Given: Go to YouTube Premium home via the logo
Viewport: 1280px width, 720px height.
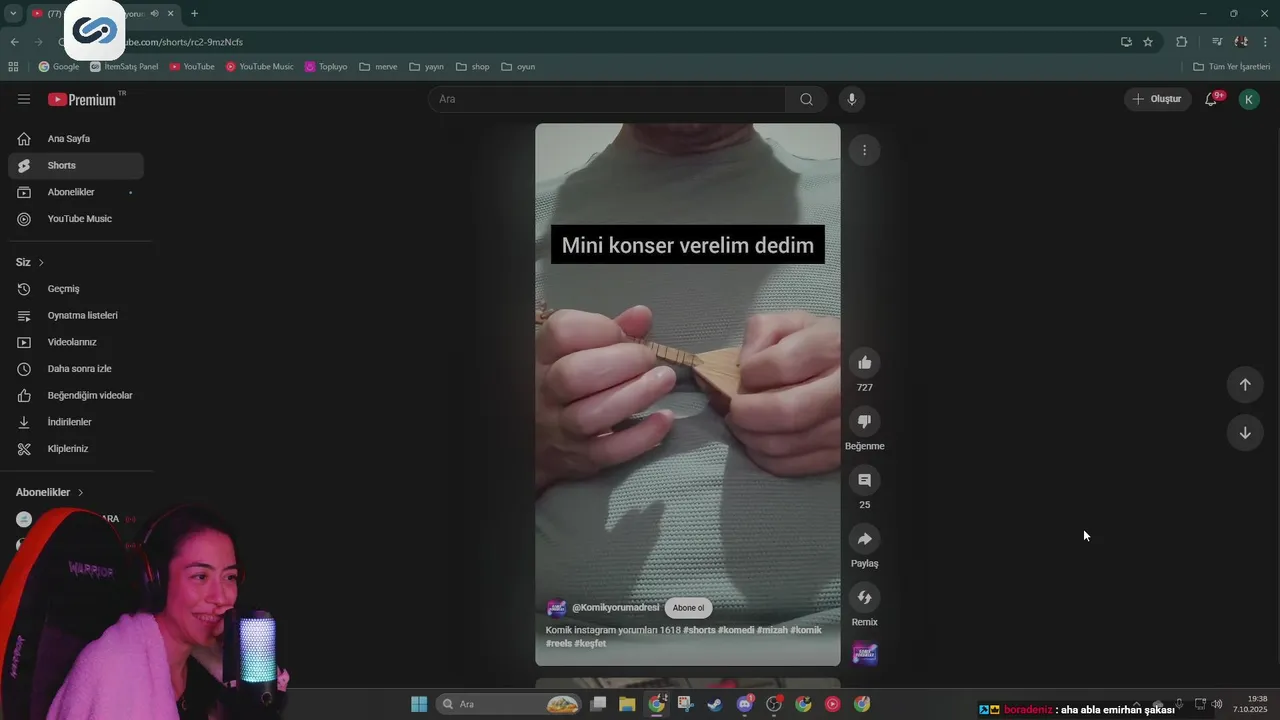Looking at the screenshot, I should [x=82, y=99].
